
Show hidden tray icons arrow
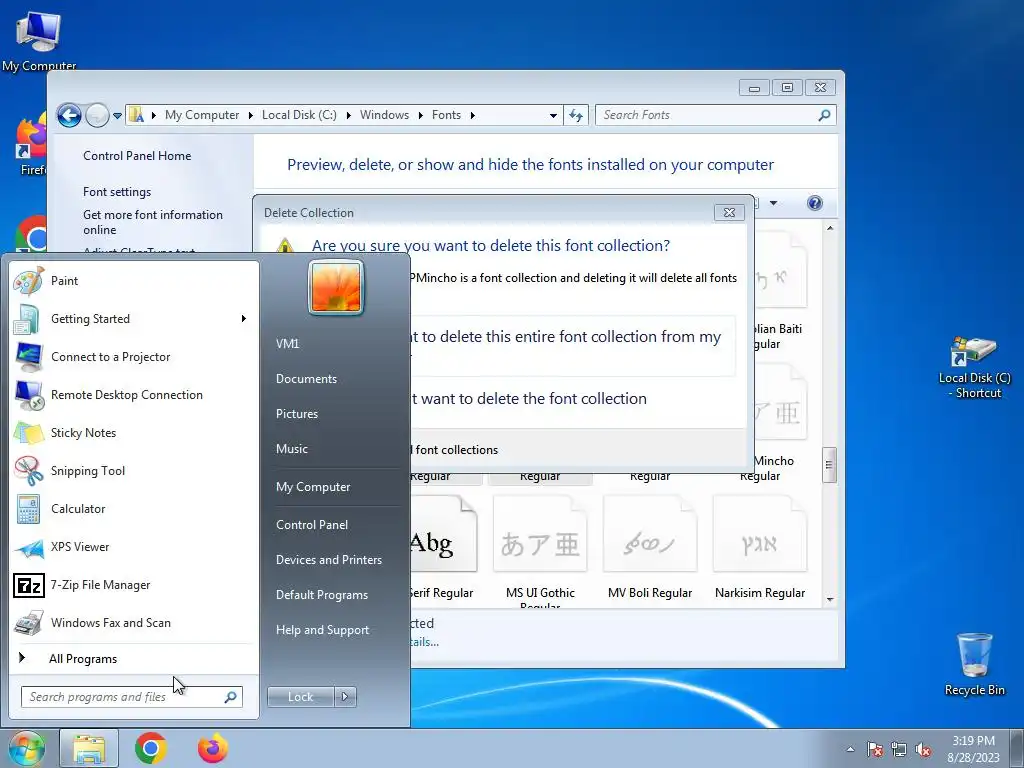tap(850, 749)
